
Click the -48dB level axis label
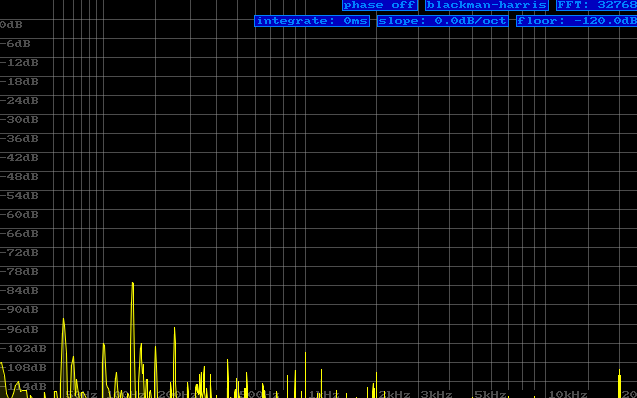[19, 177]
